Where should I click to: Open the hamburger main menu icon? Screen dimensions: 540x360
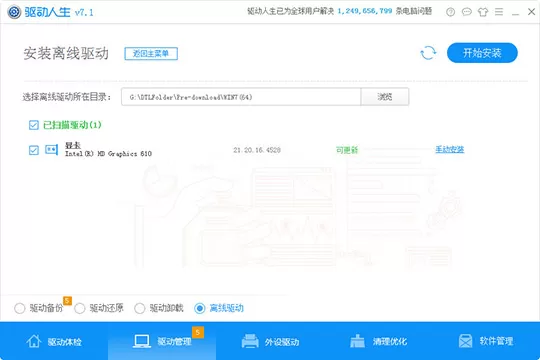pos(499,12)
